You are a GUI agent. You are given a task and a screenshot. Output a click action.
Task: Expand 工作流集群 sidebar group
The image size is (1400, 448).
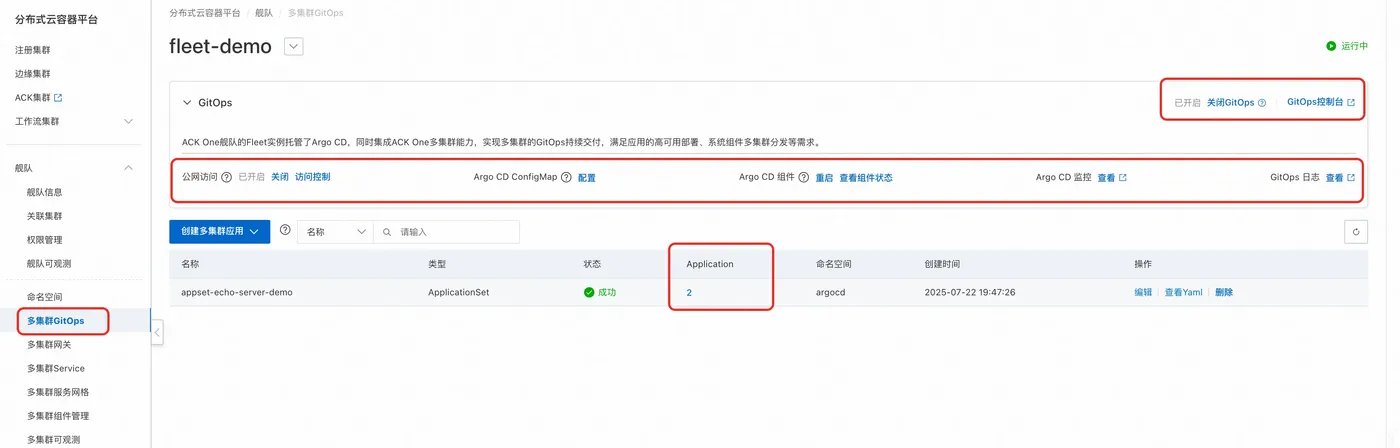tap(75, 121)
